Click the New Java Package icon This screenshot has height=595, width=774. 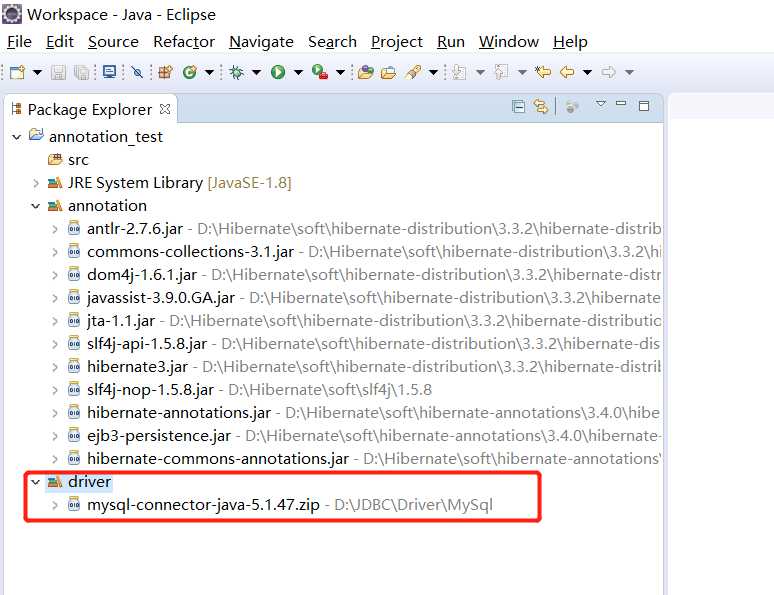pyautogui.click(x=165, y=72)
